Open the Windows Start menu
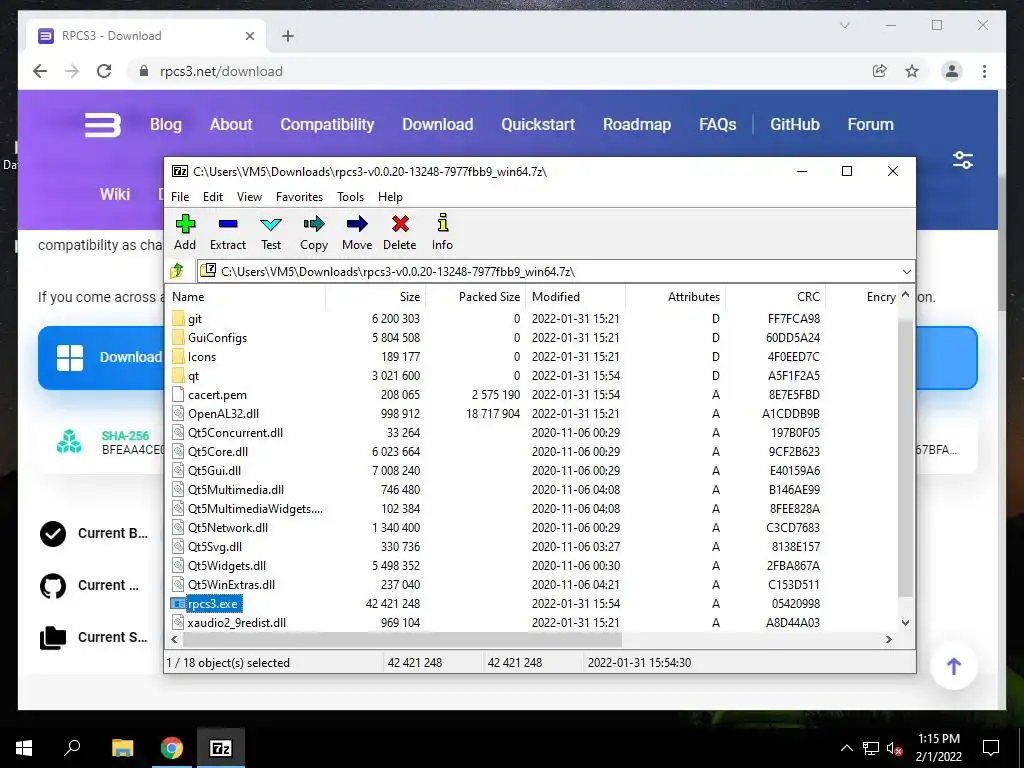The height and width of the screenshot is (768, 1024). (24, 748)
